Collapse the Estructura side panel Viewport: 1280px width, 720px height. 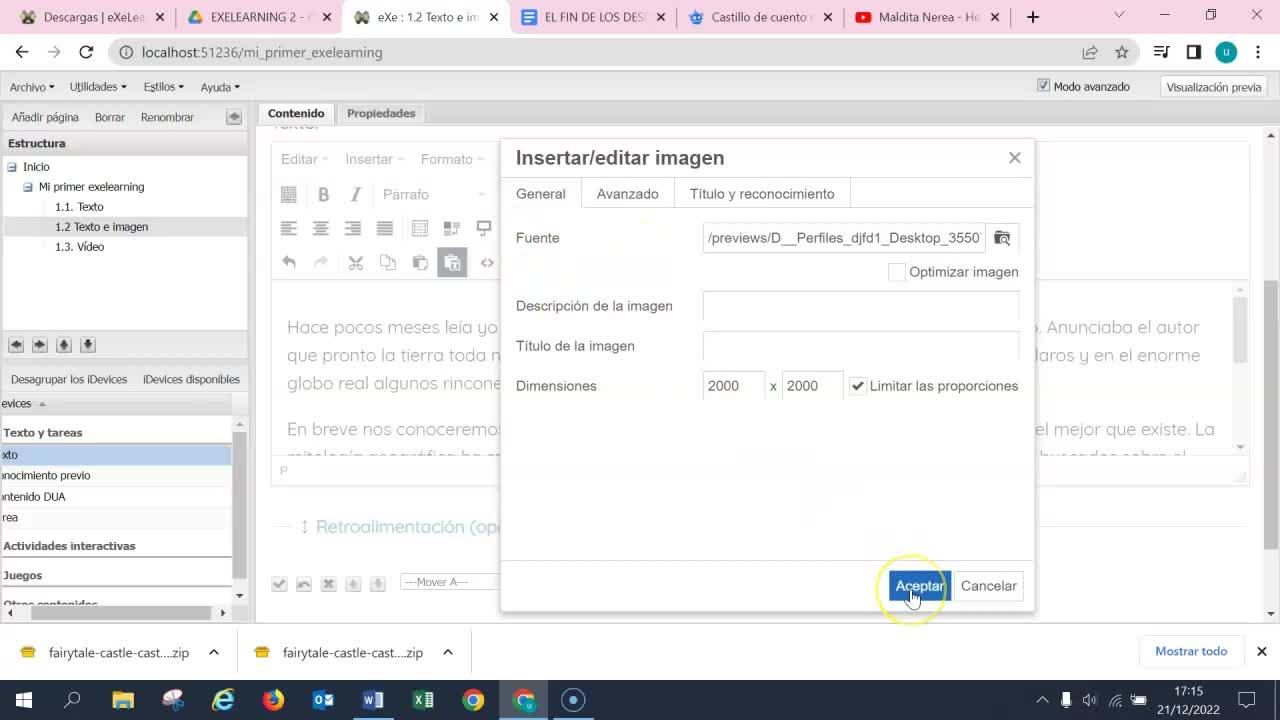234,117
